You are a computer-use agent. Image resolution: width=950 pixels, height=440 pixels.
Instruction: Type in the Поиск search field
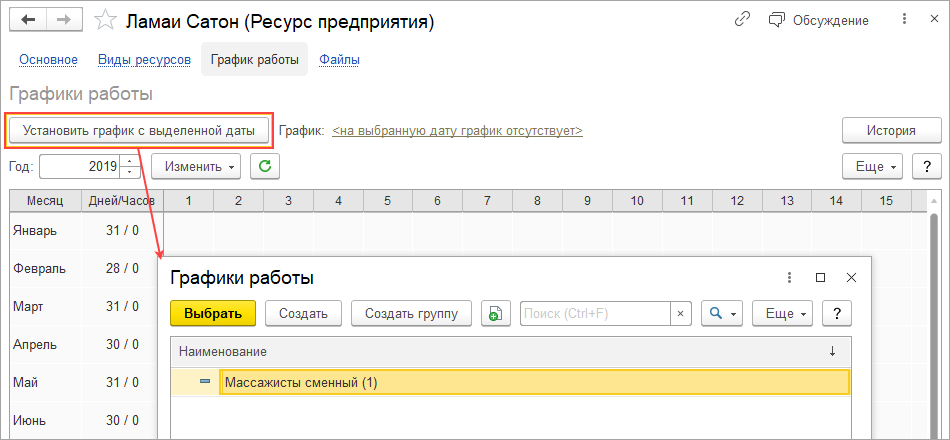tap(594, 313)
